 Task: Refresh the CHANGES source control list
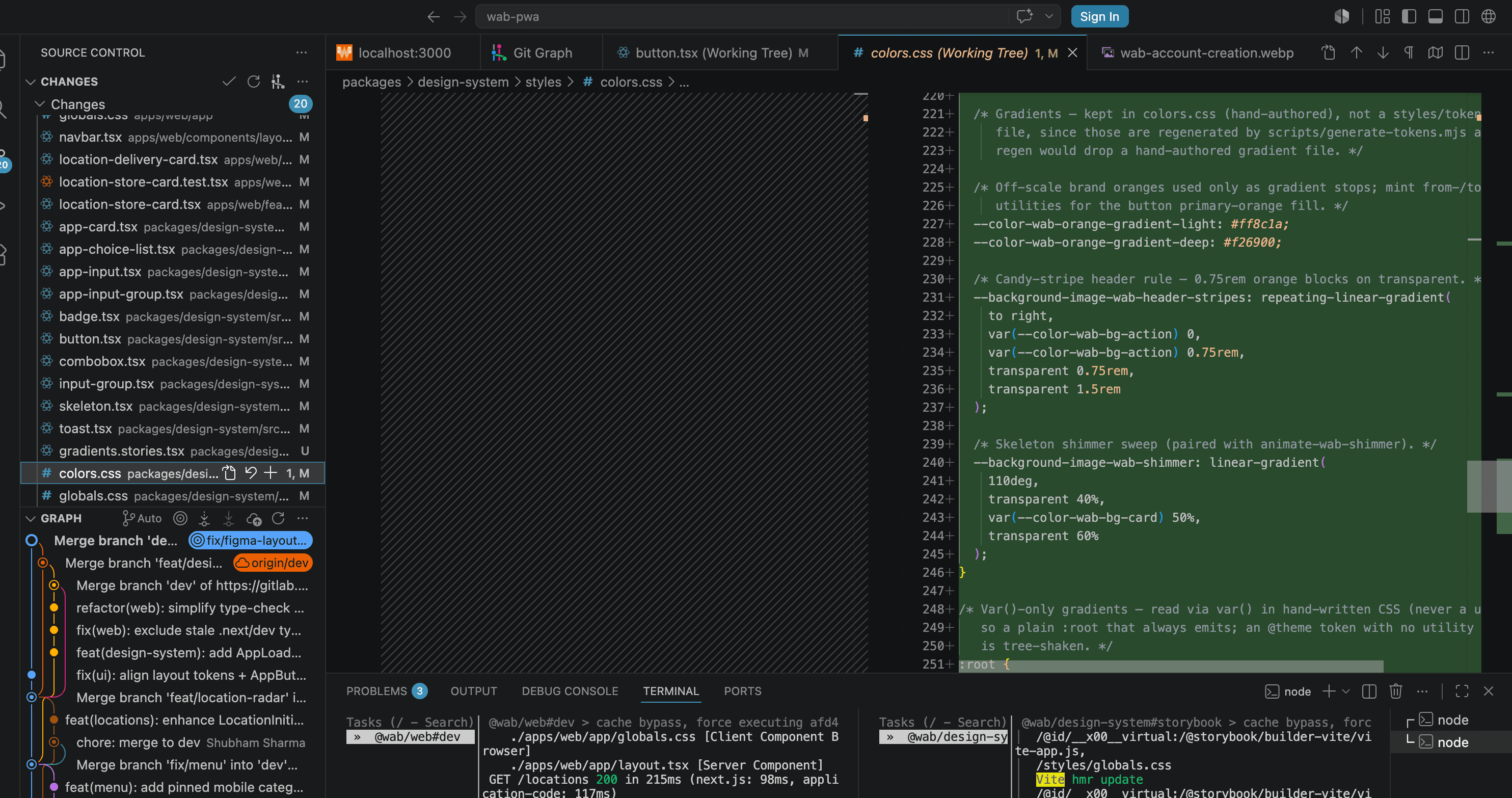(254, 82)
